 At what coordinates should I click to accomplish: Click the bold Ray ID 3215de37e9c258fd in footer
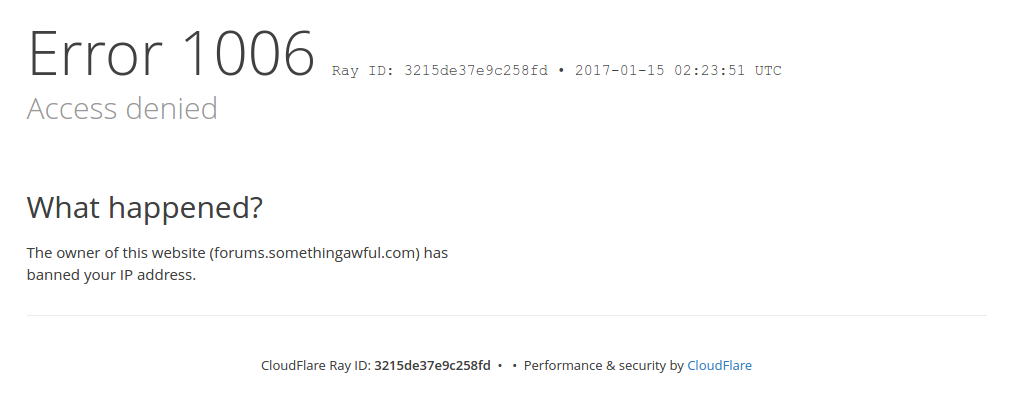pos(432,366)
